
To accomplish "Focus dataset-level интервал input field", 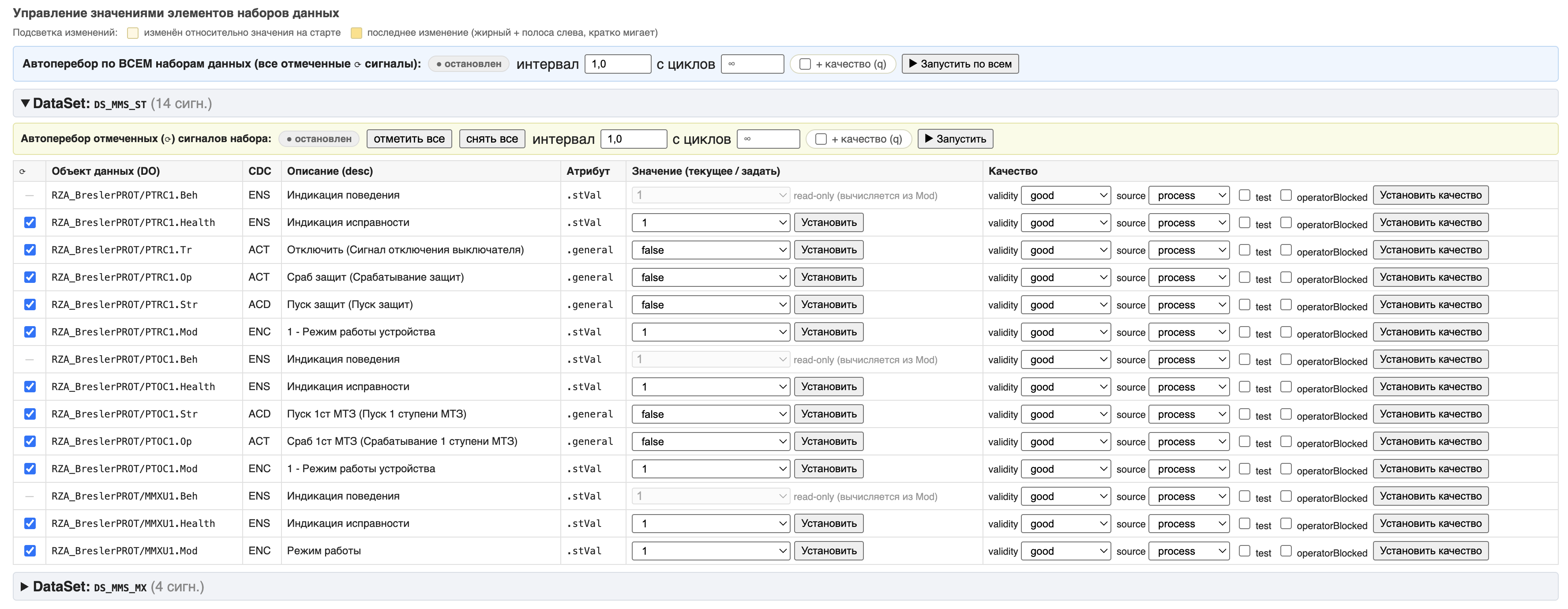I will tap(634, 139).
